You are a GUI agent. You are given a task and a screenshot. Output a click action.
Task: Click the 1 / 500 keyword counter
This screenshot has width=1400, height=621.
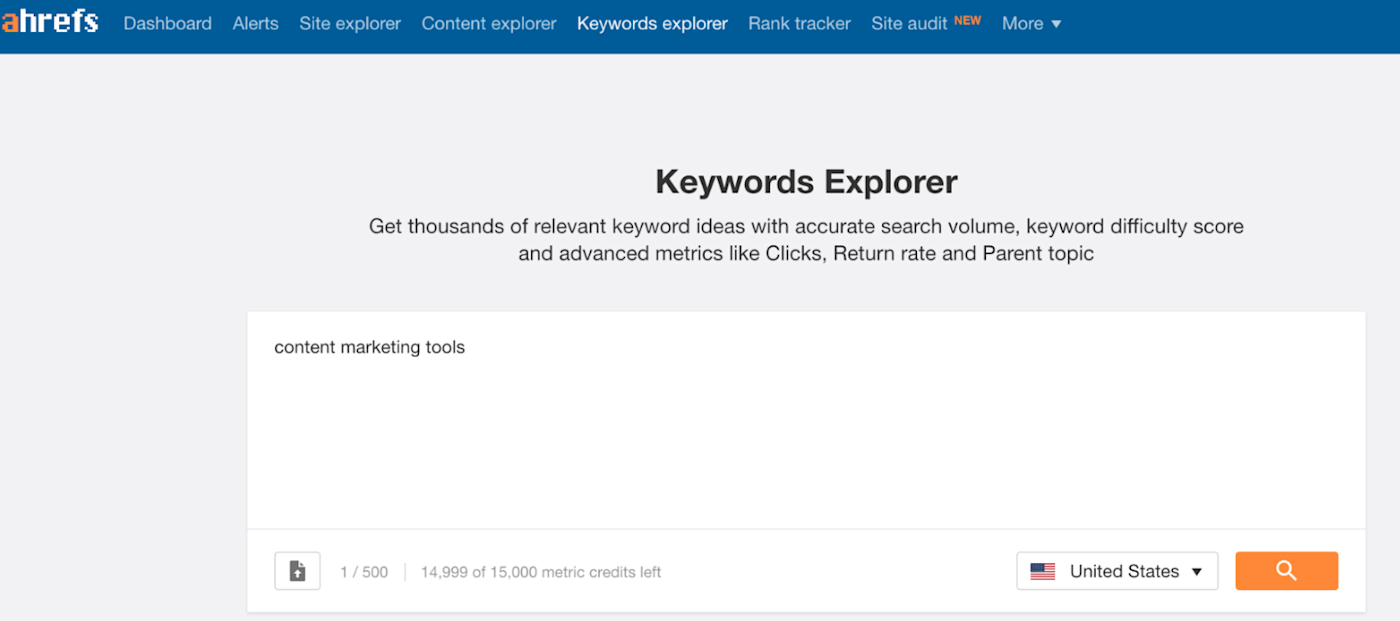tap(364, 572)
